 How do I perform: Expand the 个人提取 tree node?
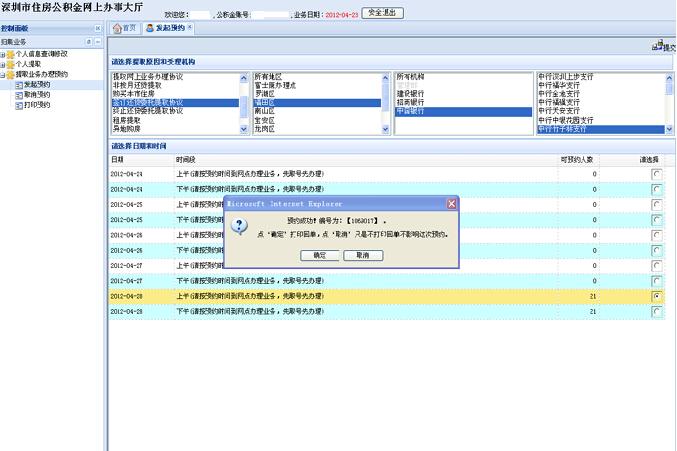tap(4, 63)
